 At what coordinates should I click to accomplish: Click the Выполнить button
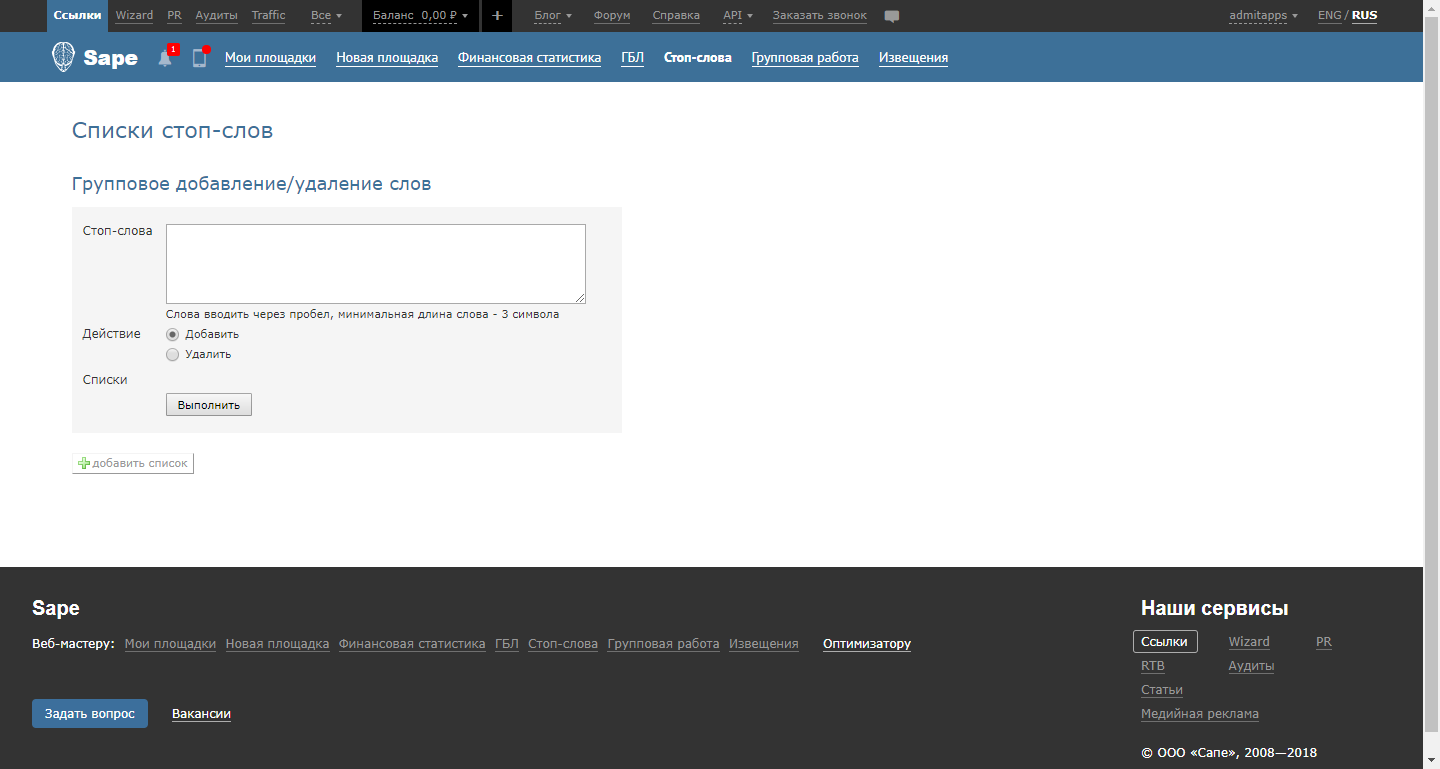[209, 405]
